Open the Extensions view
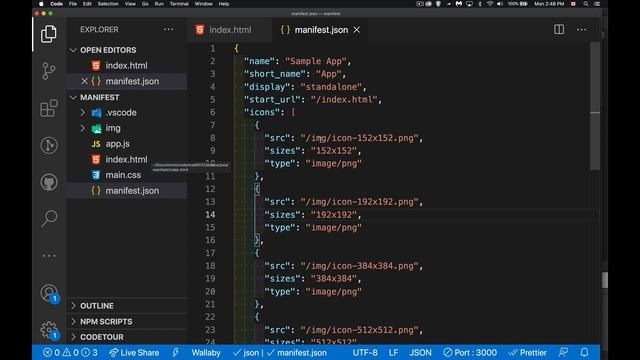Image resolution: width=640 pixels, height=360 pixels. [49, 108]
